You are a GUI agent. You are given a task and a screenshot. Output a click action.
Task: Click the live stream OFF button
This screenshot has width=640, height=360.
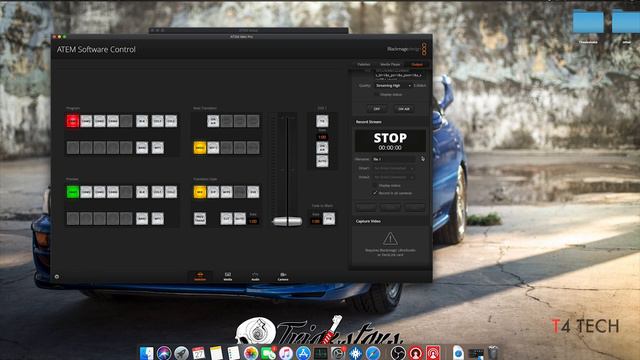(376, 109)
